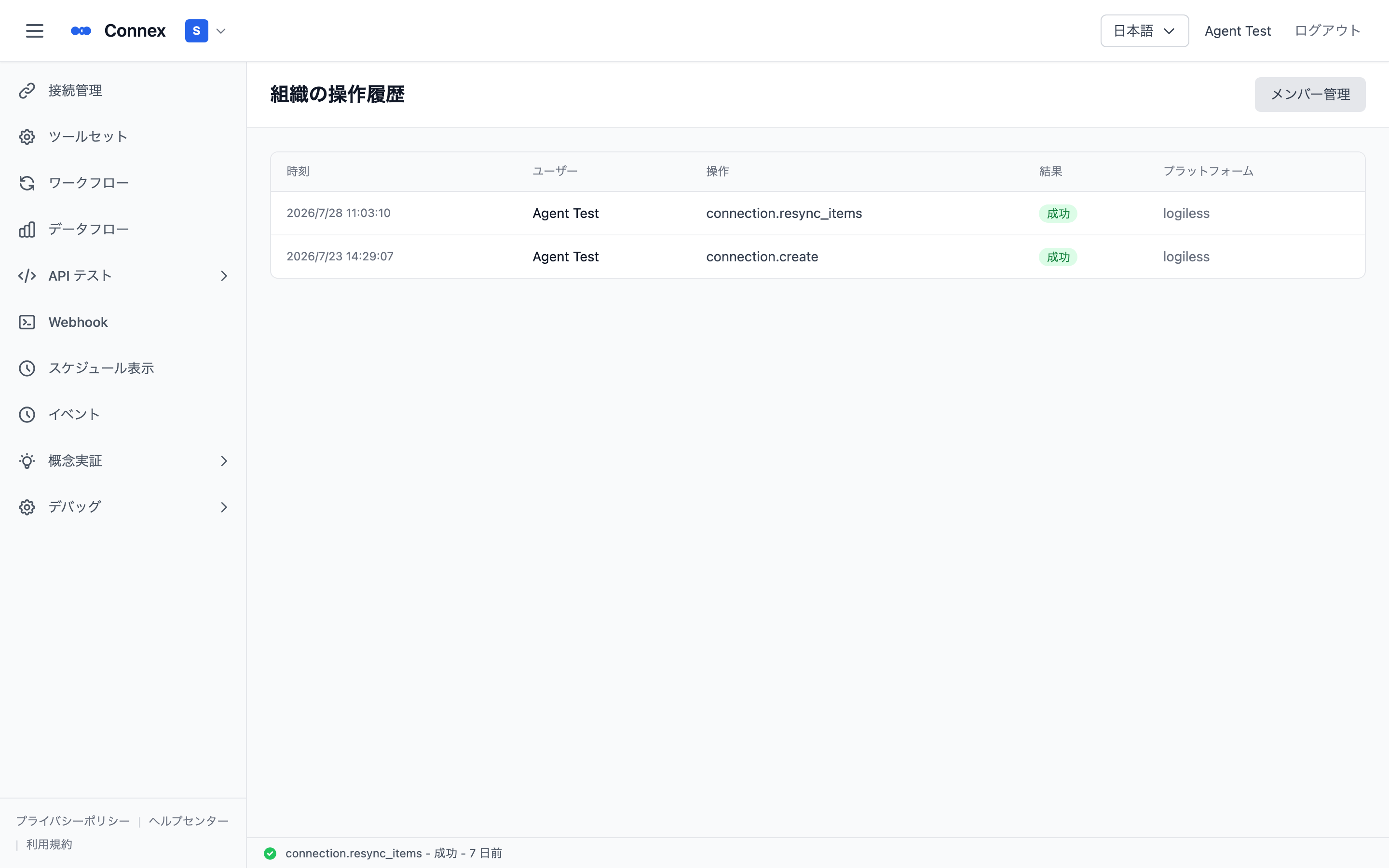Open メンバー管理 button
The width and height of the screenshot is (1389, 868).
(1310, 94)
